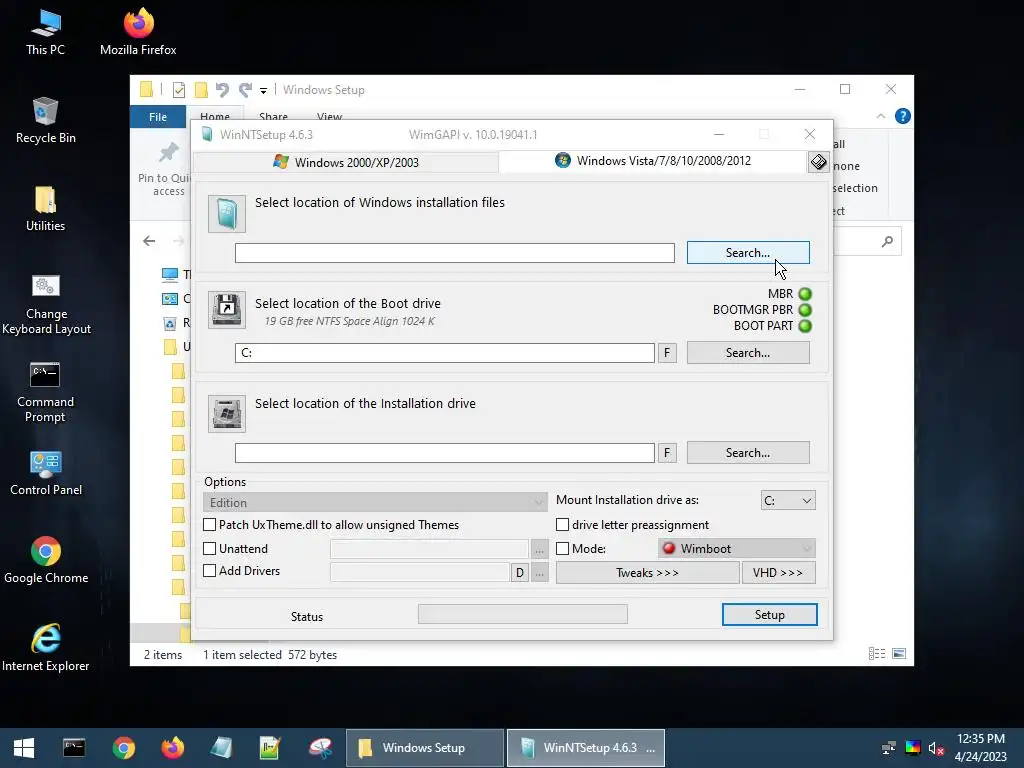The height and width of the screenshot is (768, 1024).
Task: Click the Windows installation files icon
Action: pos(227,214)
